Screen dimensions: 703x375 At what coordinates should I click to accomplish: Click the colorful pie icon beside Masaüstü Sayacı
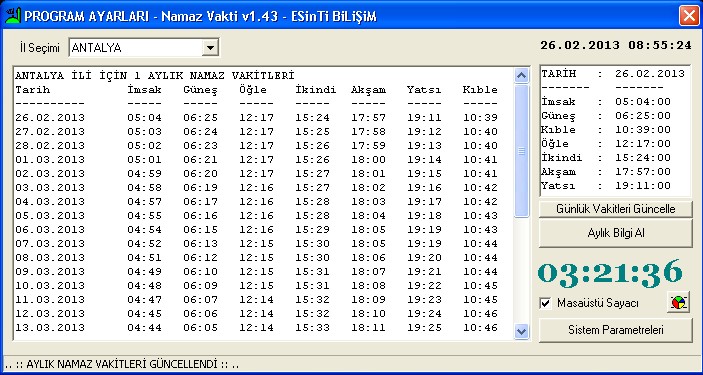[x=678, y=302]
